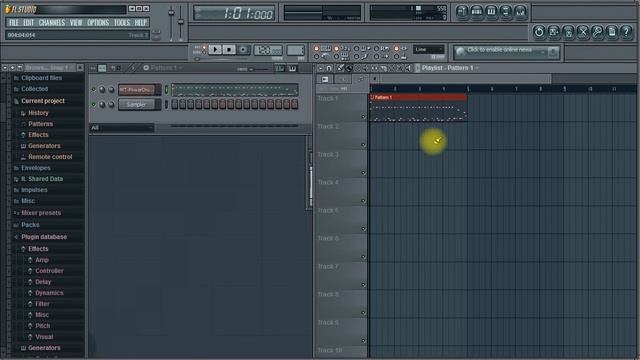
Task: Expand the Impulses folder in browser
Action: (34, 190)
